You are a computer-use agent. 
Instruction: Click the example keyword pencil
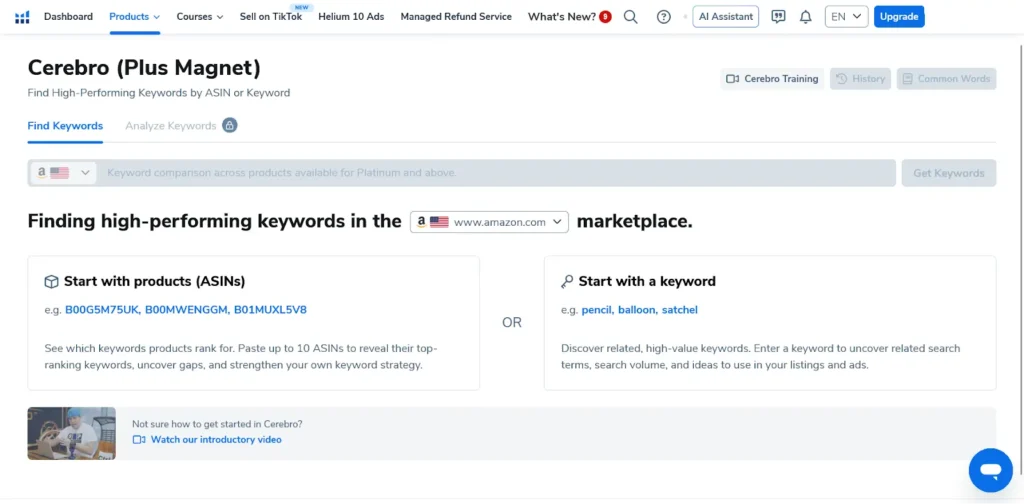pos(597,310)
